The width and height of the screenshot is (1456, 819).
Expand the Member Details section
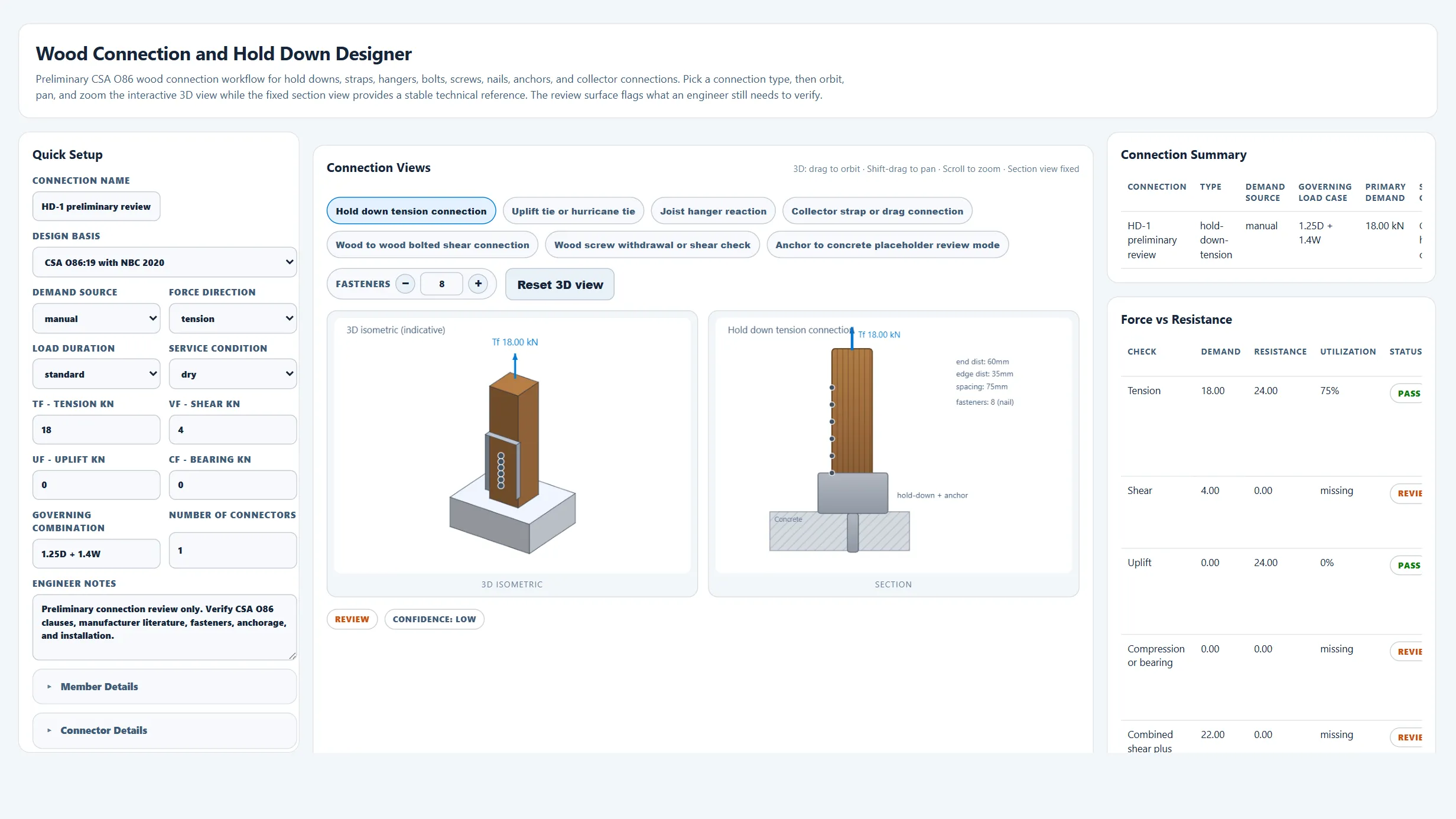164,687
